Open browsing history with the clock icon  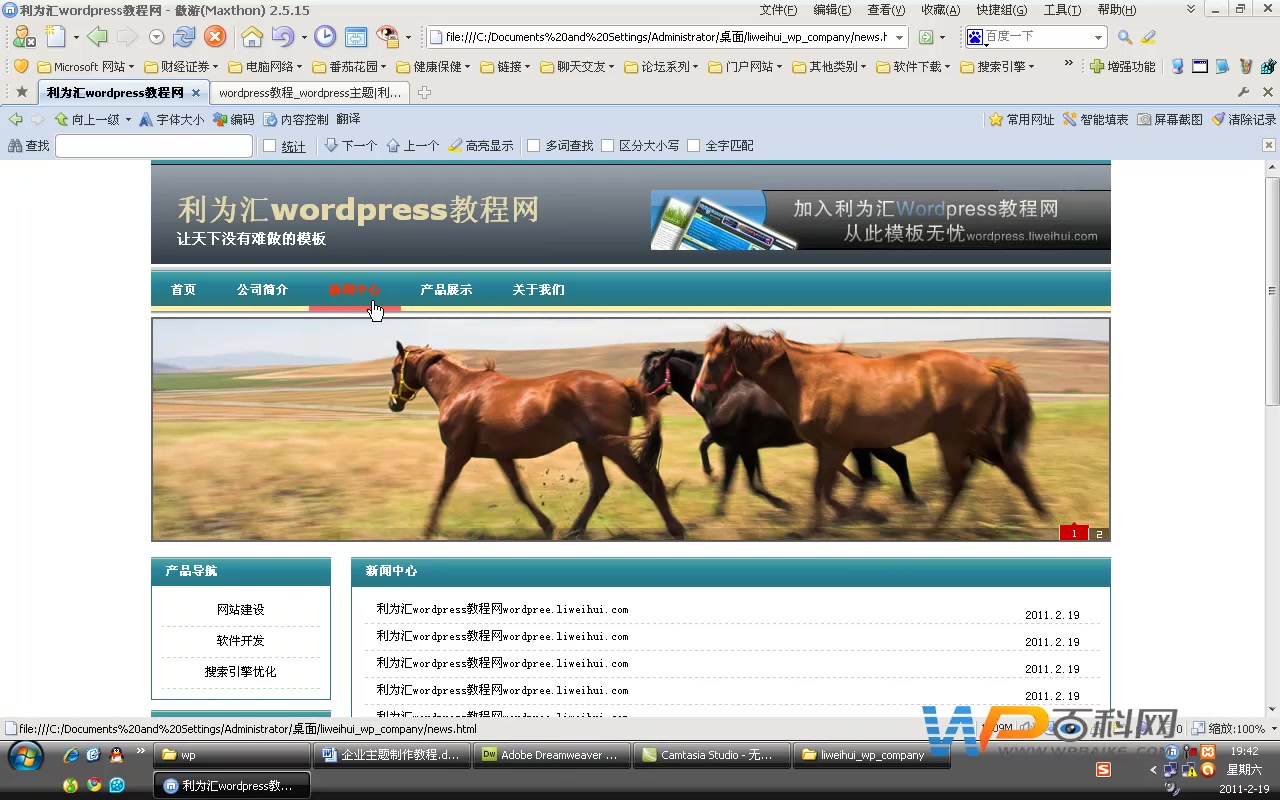326,37
